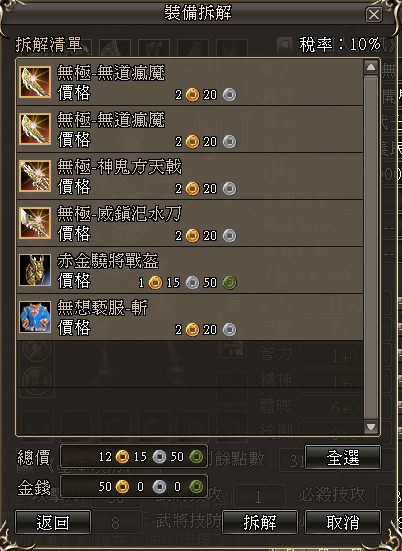
Task: Close the 裝備拆解 window
Action: click(374, 15)
